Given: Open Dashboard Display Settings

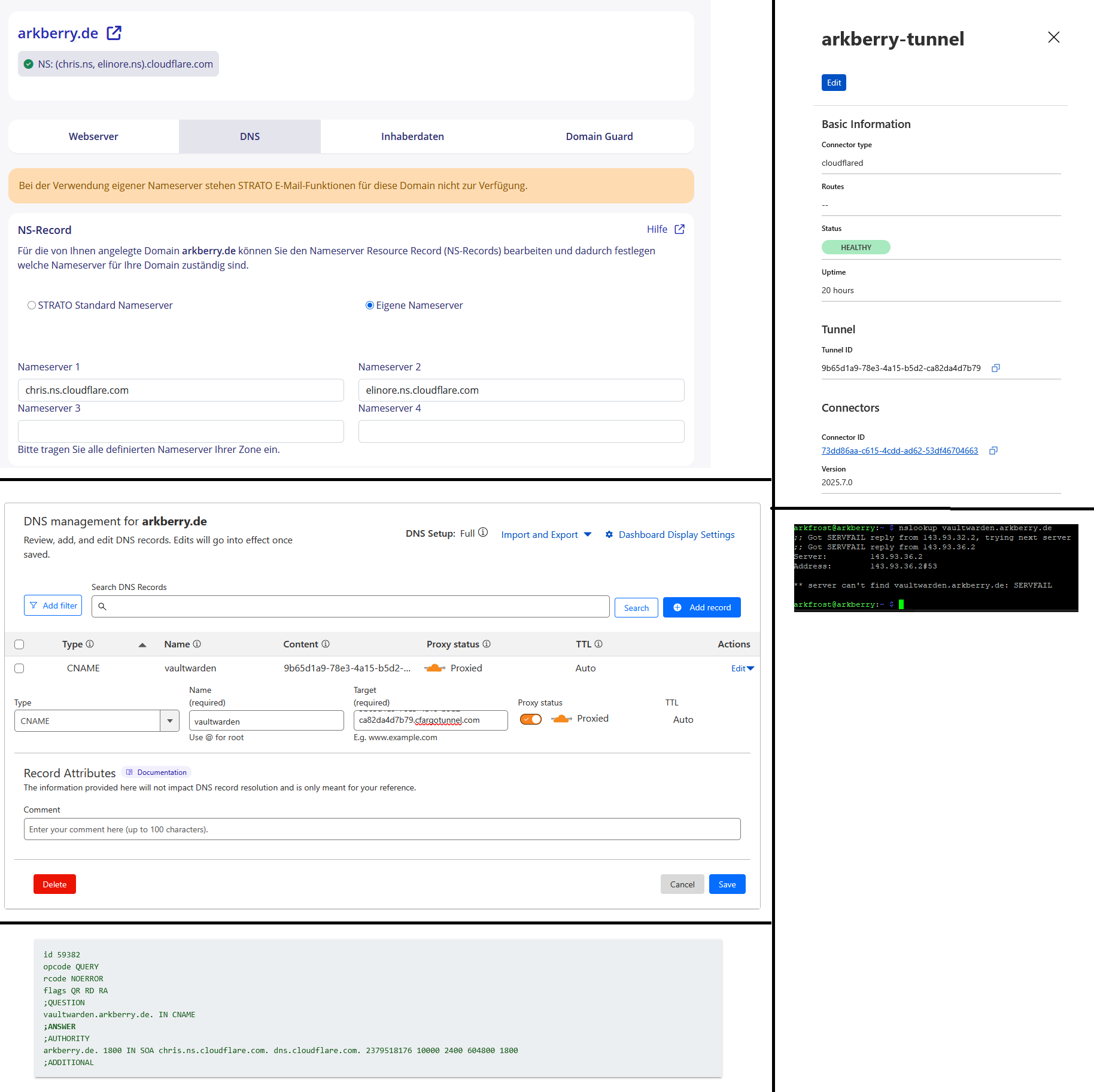Looking at the screenshot, I should click(676, 534).
